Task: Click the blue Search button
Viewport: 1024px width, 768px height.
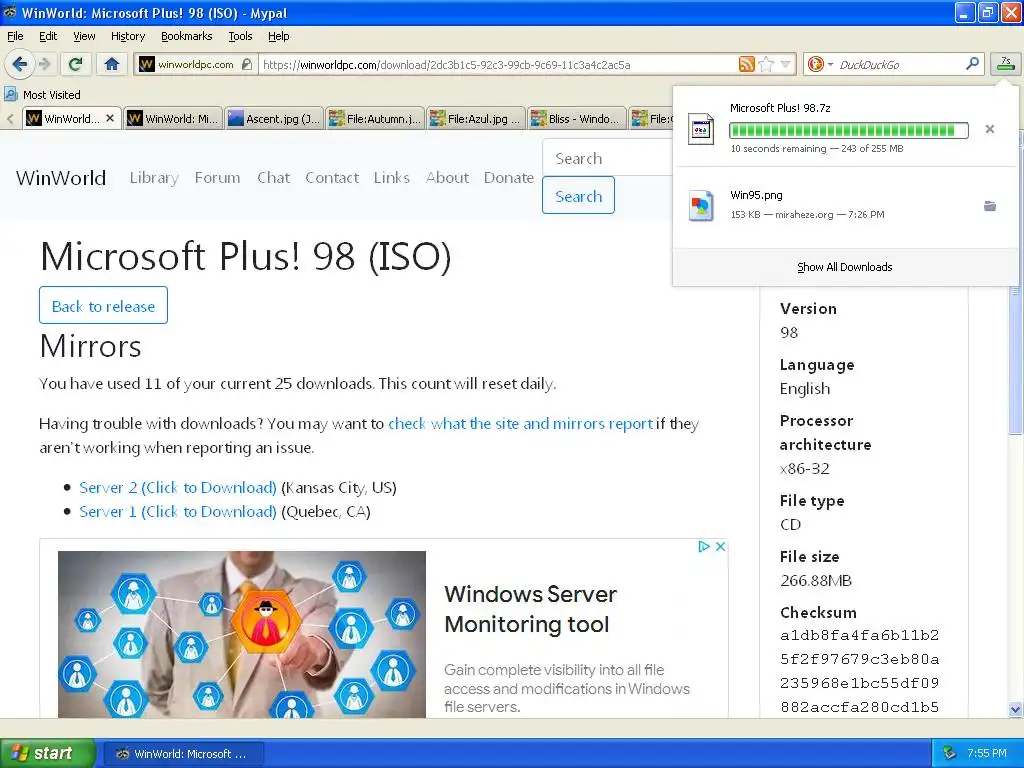Action: [x=578, y=195]
